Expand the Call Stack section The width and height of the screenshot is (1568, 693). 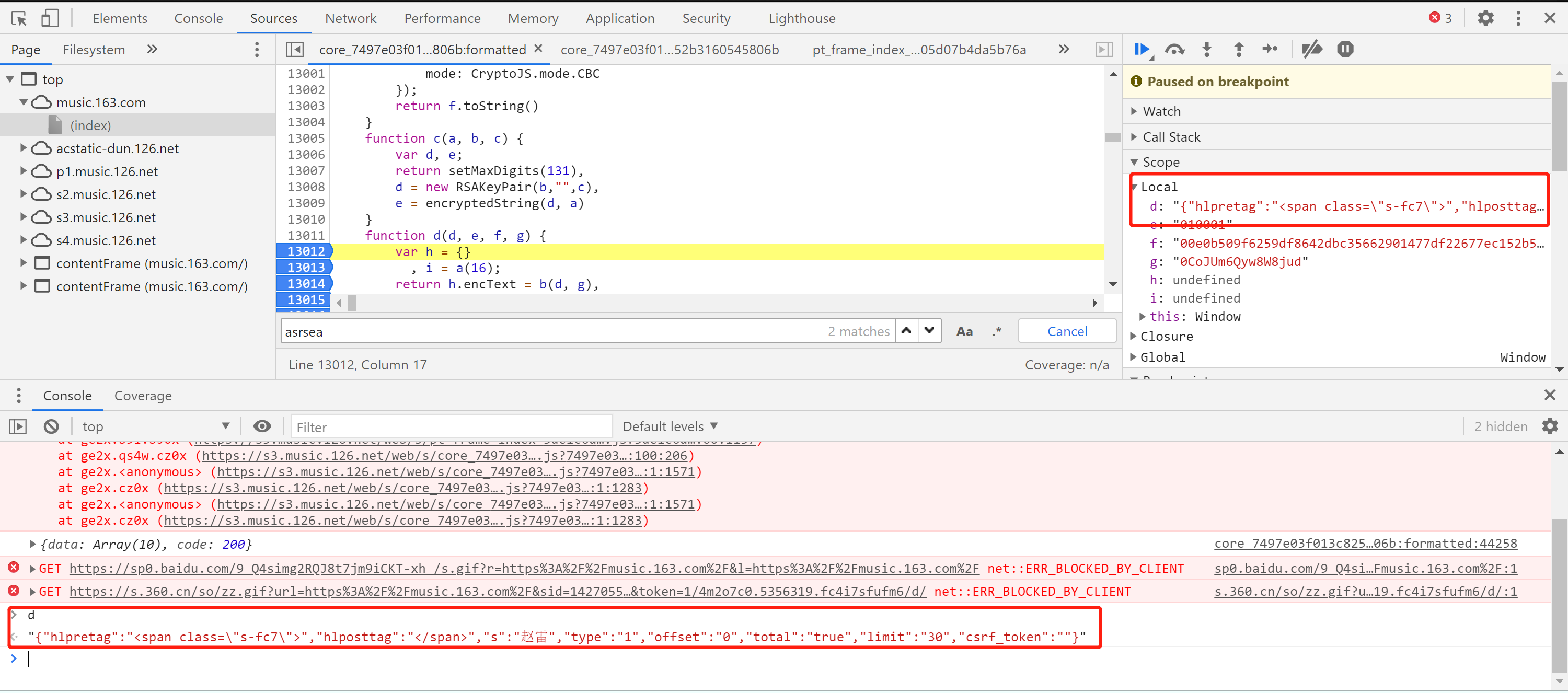(1171, 137)
